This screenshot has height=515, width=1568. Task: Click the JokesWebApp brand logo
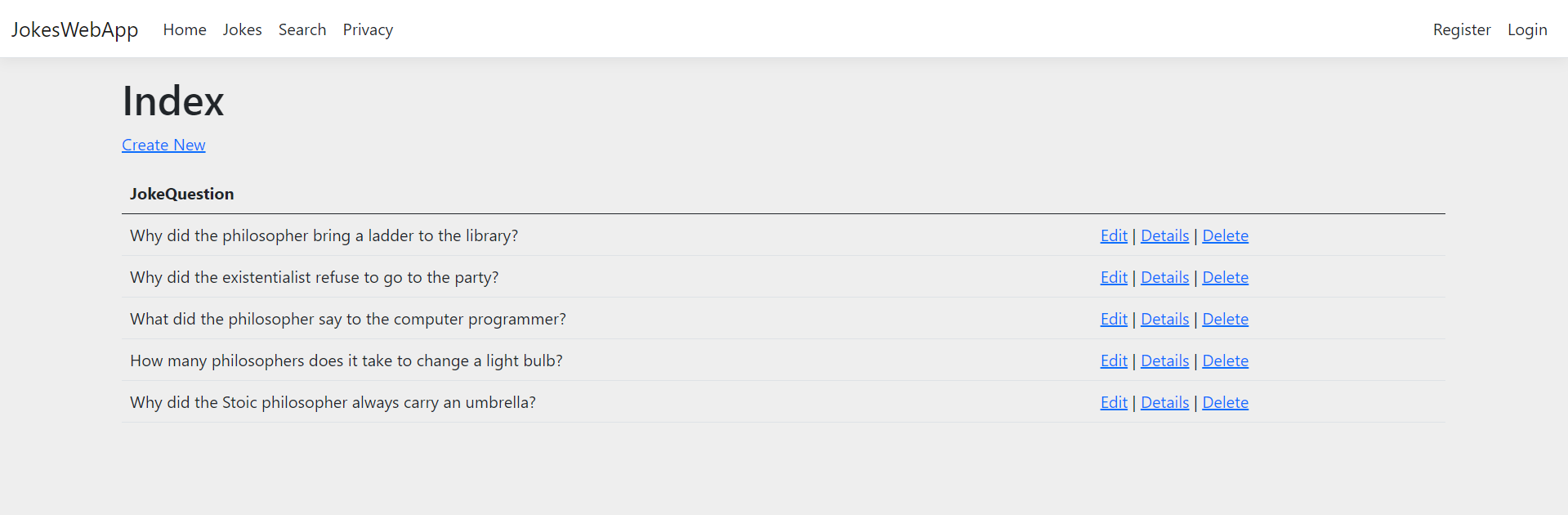74,29
